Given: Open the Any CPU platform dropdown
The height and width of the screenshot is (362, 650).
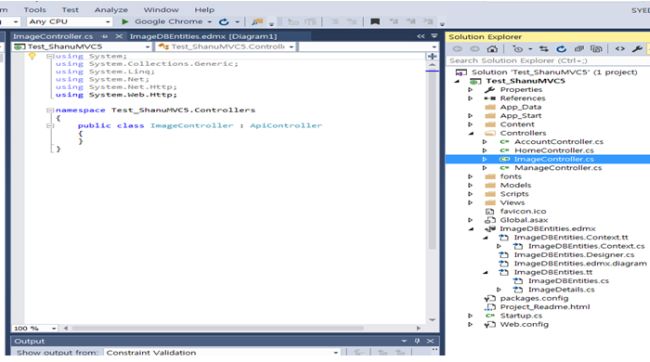Looking at the screenshot, I should click(x=69, y=22).
